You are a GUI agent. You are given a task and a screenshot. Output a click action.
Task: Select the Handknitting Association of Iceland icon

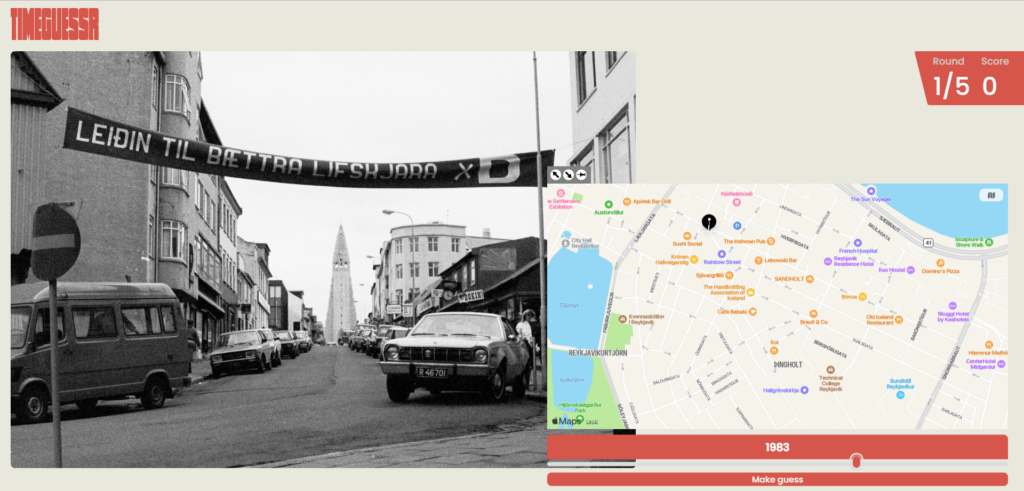(751, 293)
